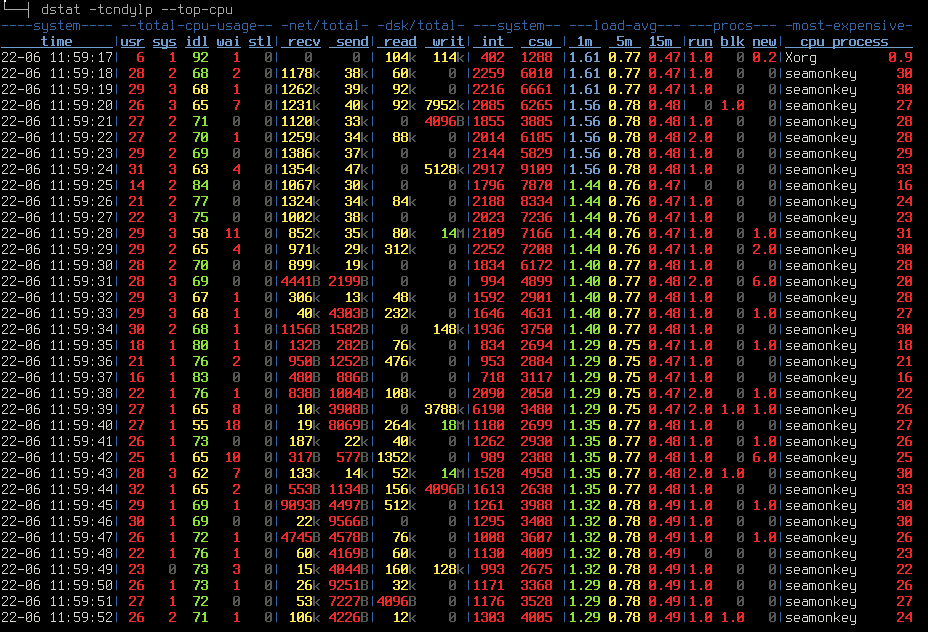Select the 'recv' column header
The height and width of the screenshot is (632, 928).
(304, 41)
